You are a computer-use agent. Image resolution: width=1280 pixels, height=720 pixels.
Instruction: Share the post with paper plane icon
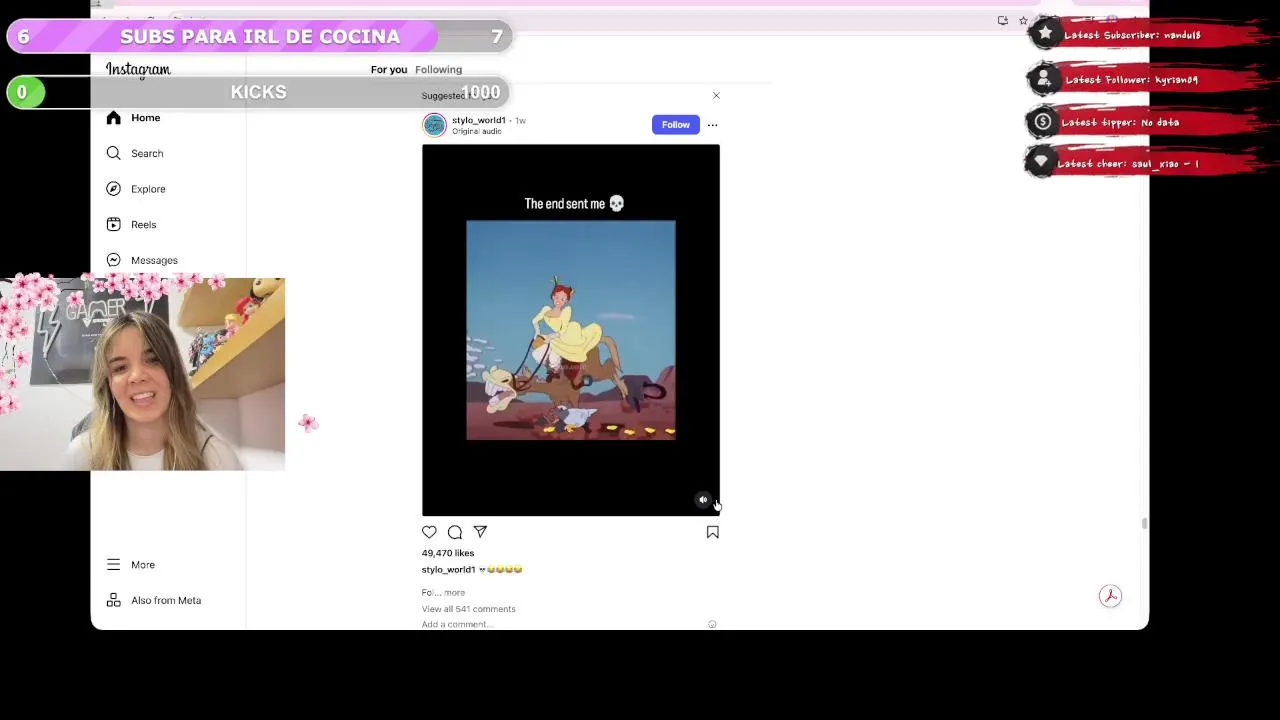pos(480,532)
